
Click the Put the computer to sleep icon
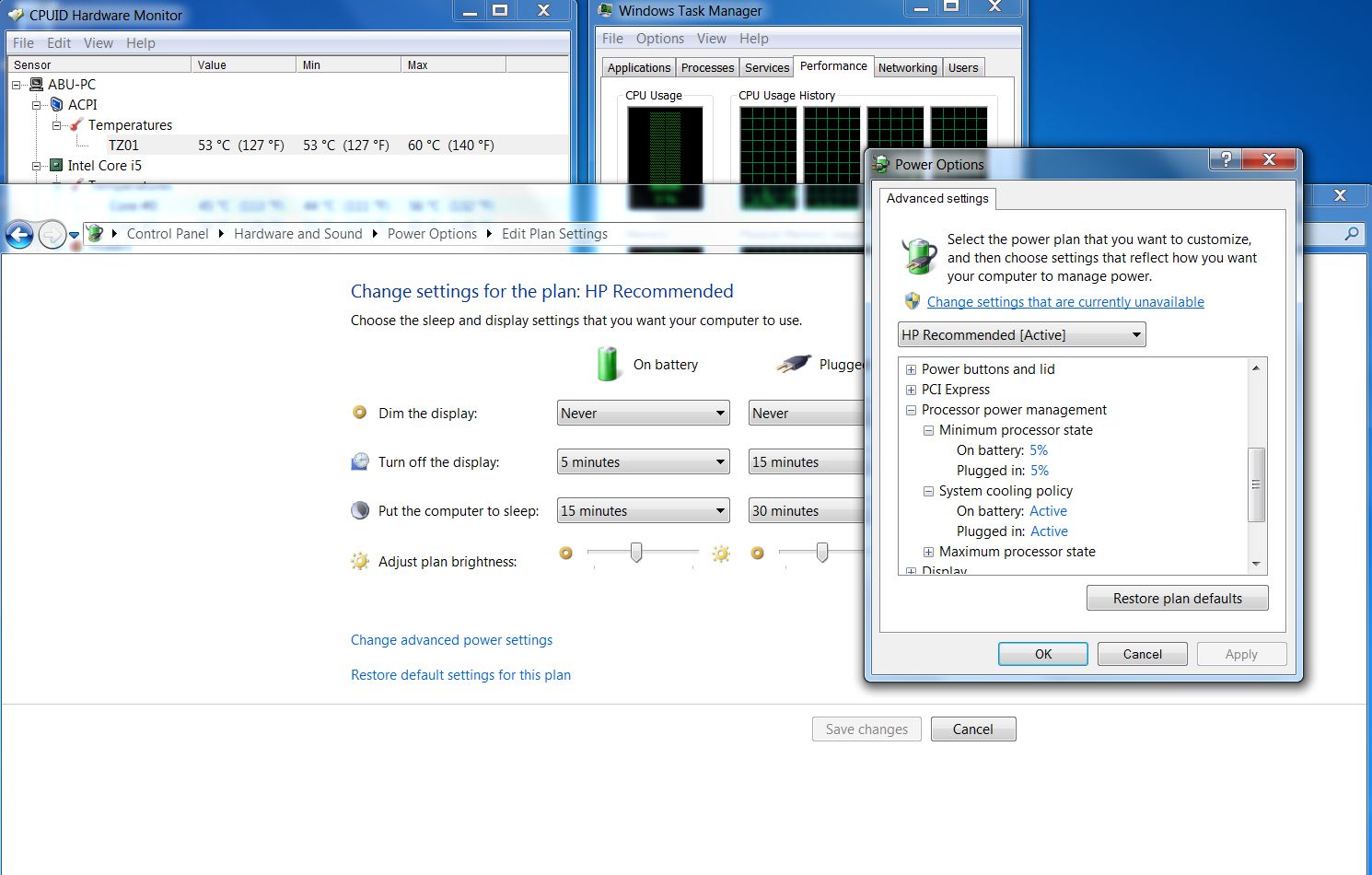point(360,510)
